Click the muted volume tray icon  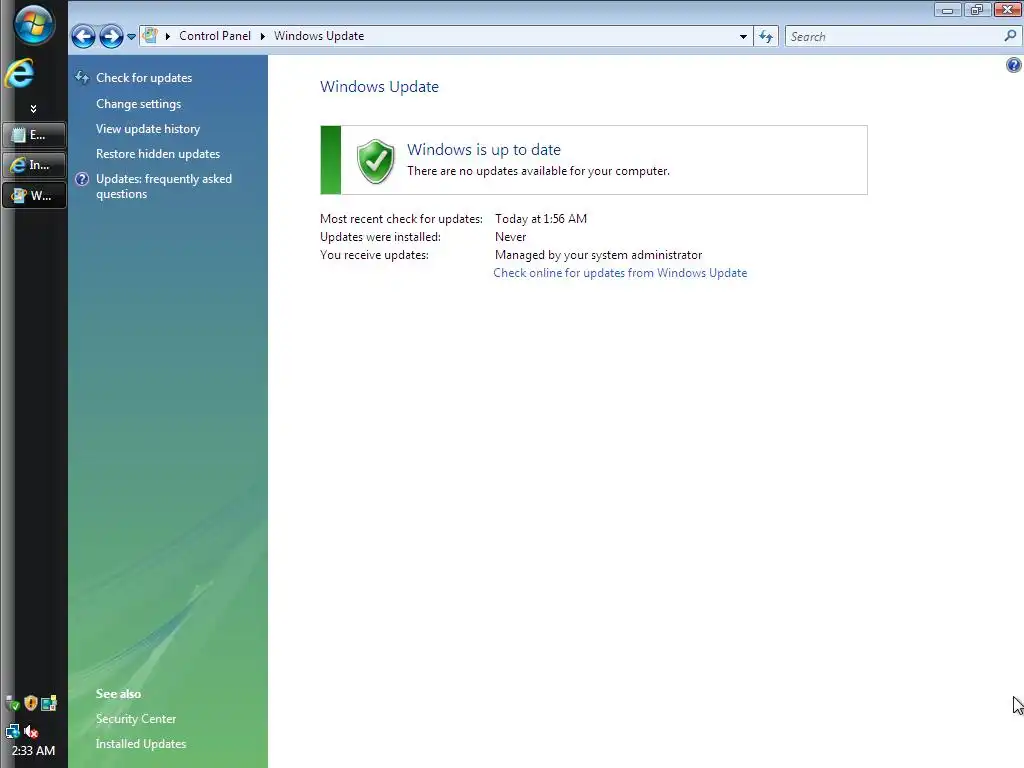coord(31,731)
